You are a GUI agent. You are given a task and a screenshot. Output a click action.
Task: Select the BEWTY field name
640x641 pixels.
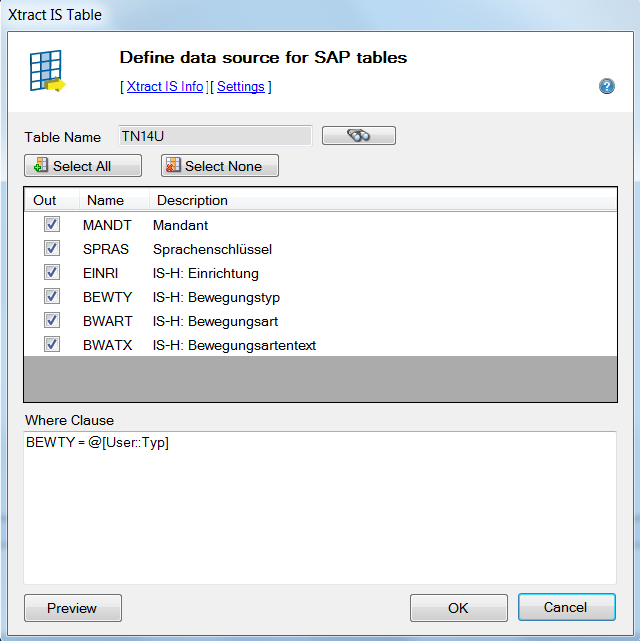(107, 297)
